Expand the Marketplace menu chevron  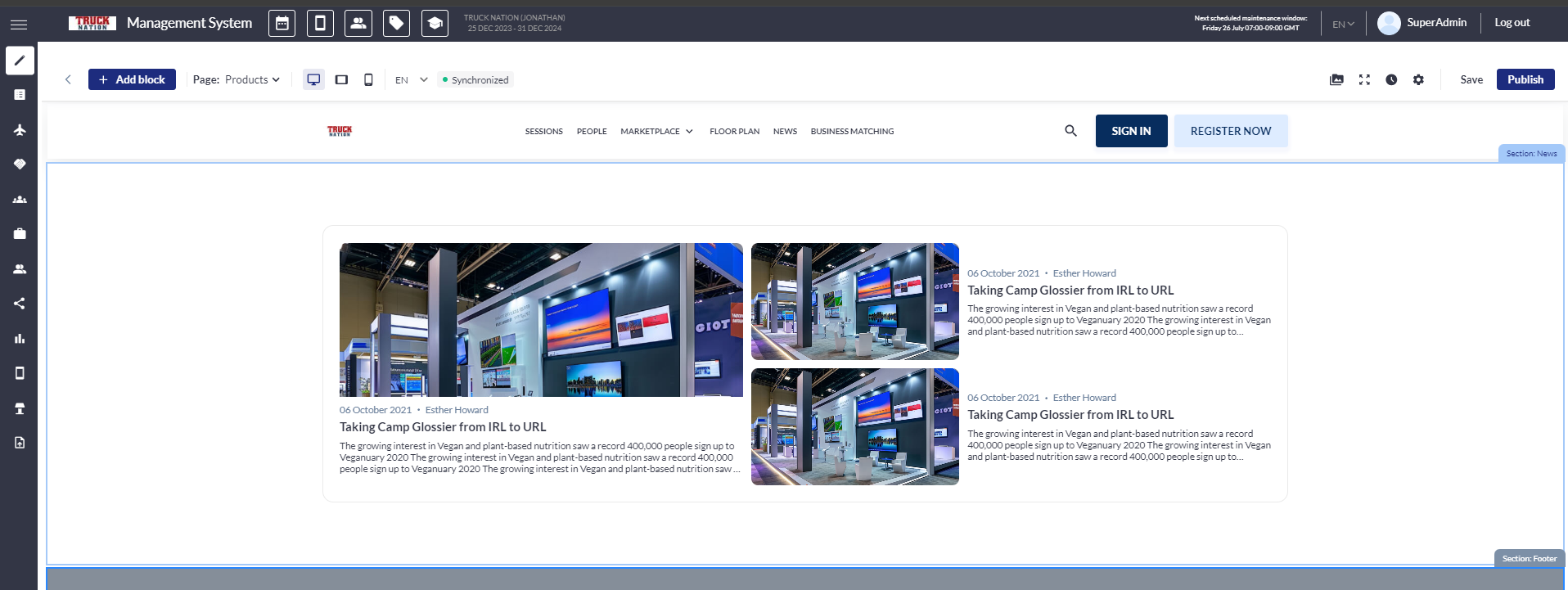pos(689,131)
